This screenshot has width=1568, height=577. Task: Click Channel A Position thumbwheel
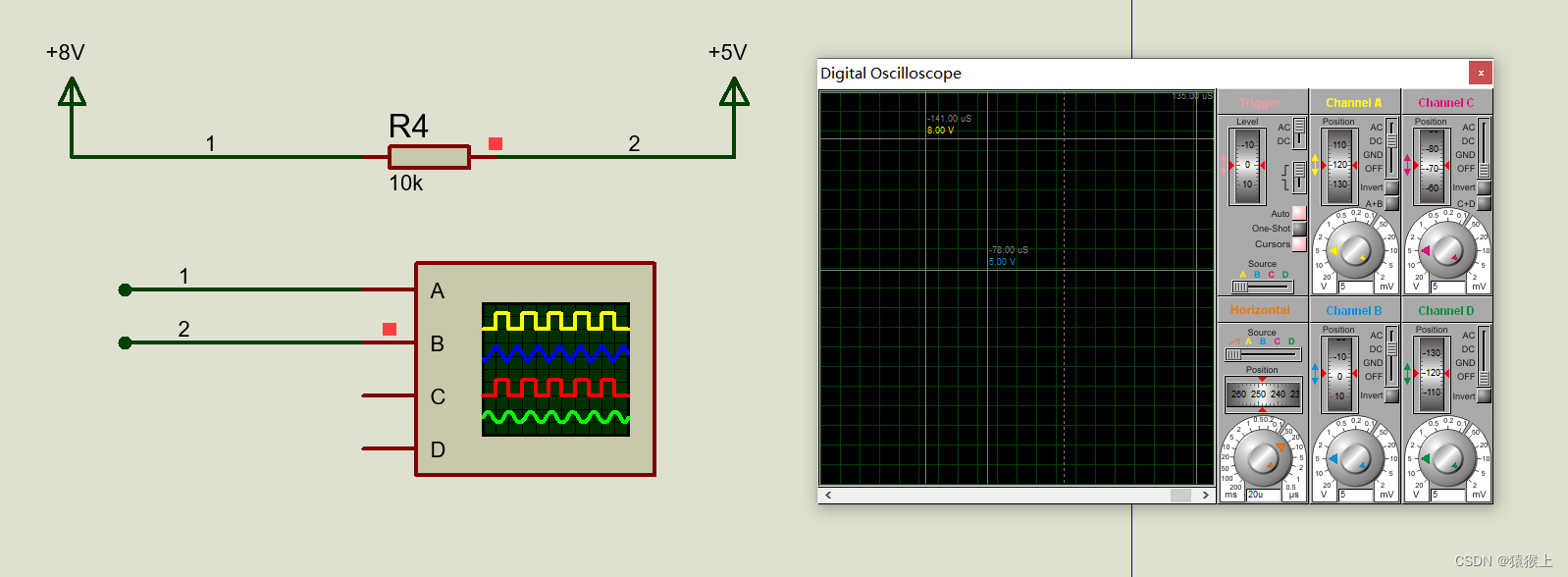tap(1339, 166)
